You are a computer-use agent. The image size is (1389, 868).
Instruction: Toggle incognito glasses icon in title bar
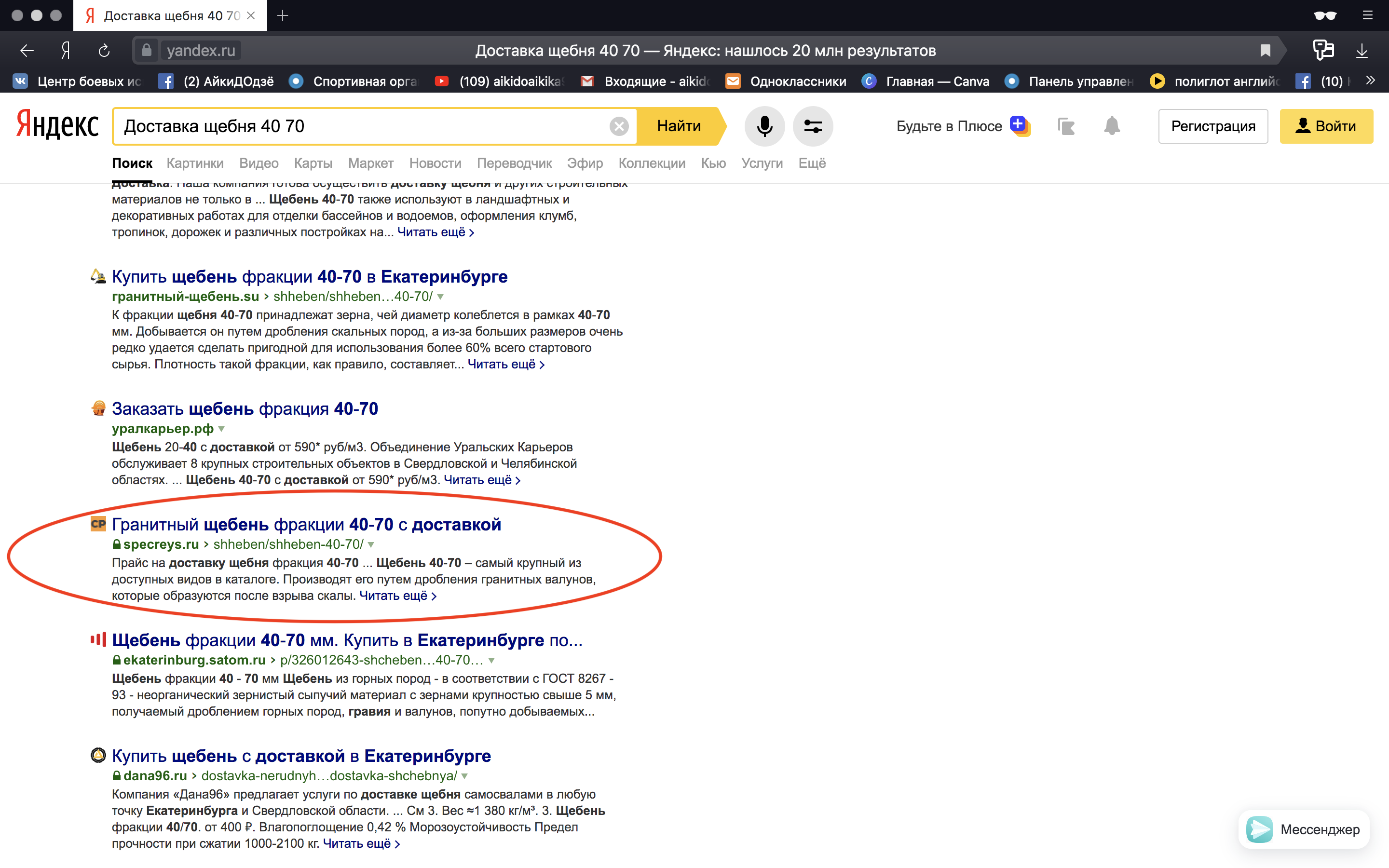[1324, 15]
